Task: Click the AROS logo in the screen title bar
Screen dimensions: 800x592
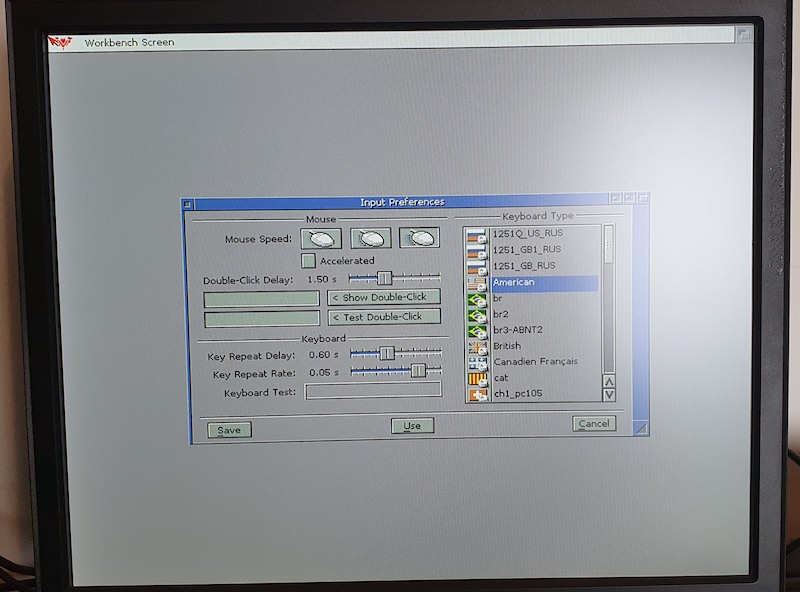Action: [61, 42]
